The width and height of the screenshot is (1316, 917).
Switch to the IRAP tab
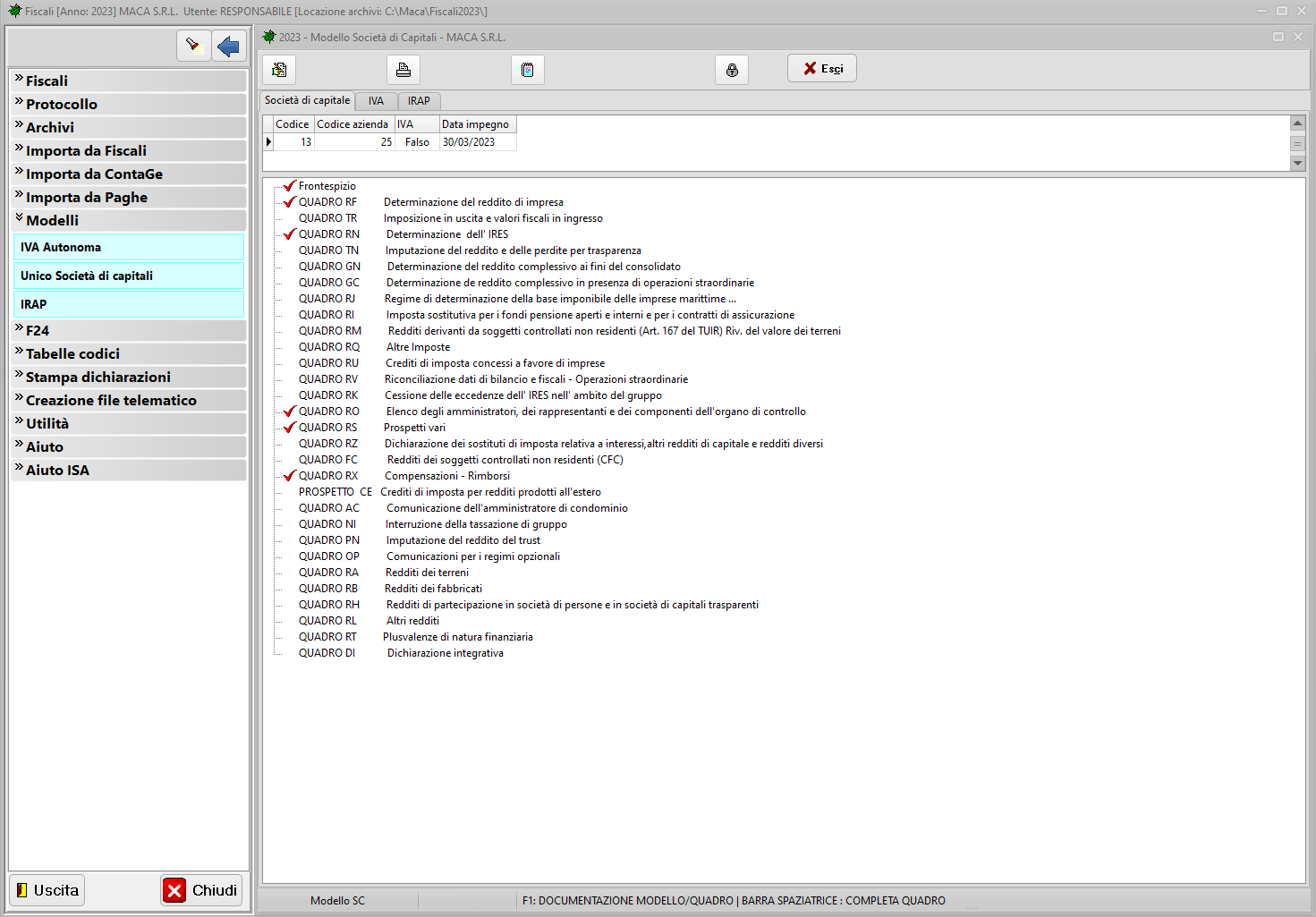(419, 101)
